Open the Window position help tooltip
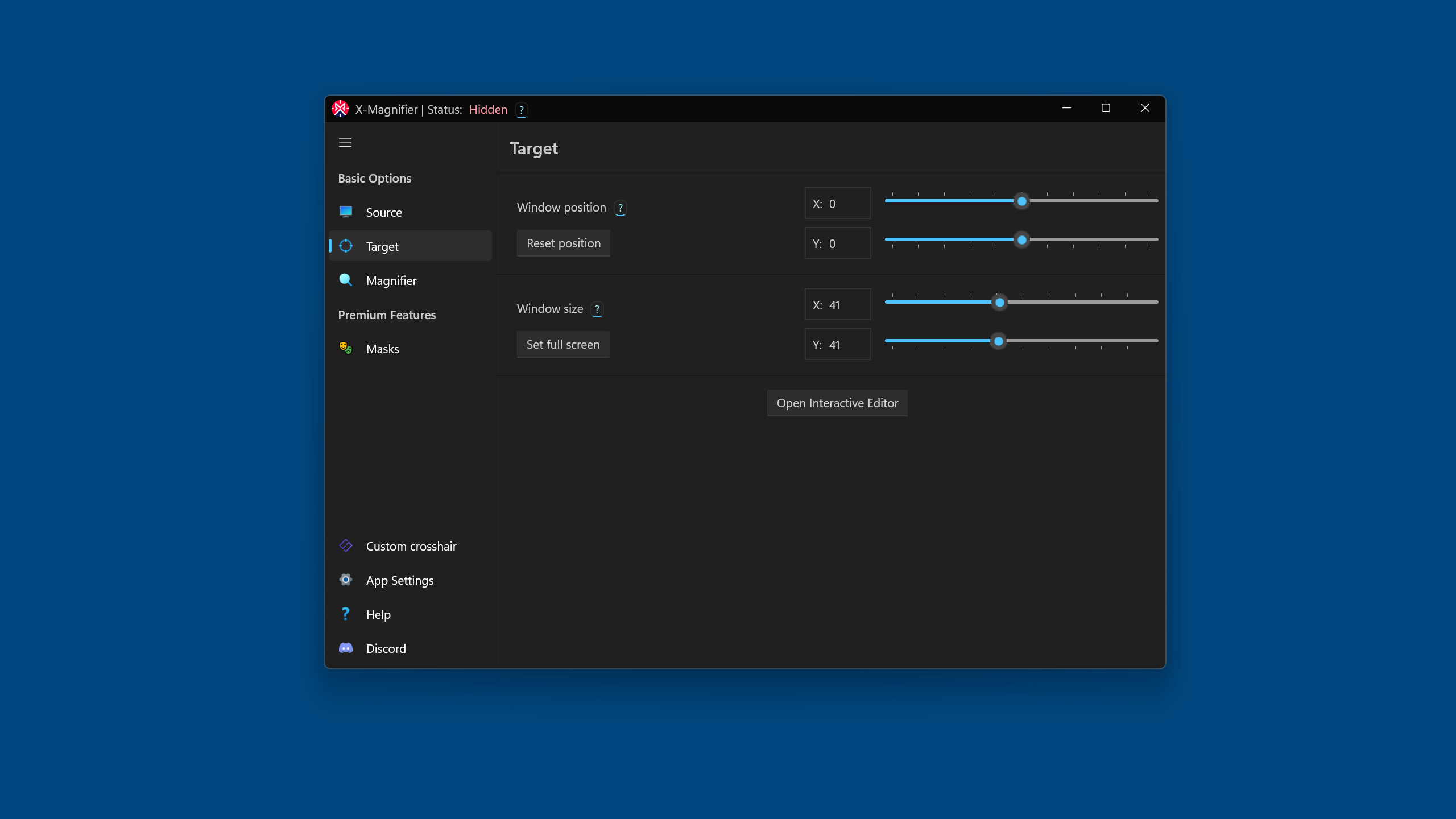Image resolution: width=1456 pixels, height=819 pixels. click(620, 208)
